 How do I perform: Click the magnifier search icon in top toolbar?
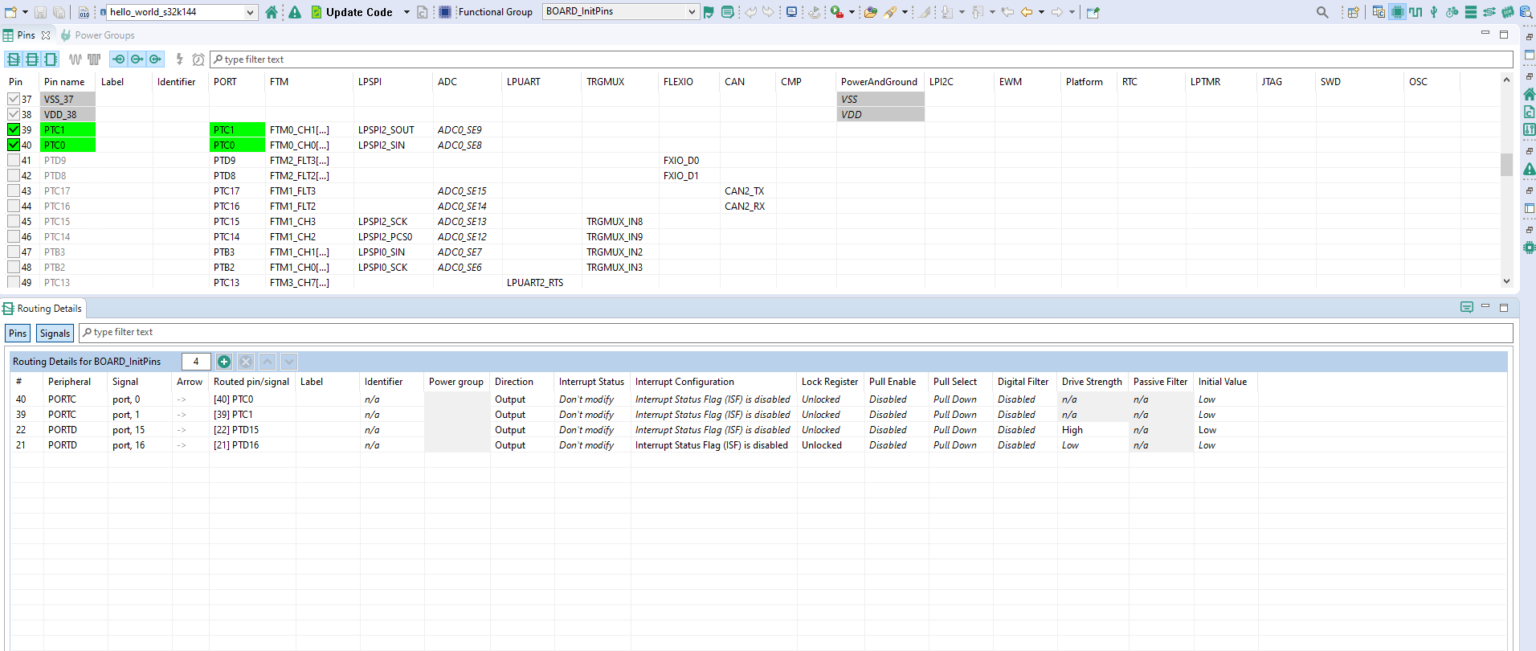pos(1322,12)
